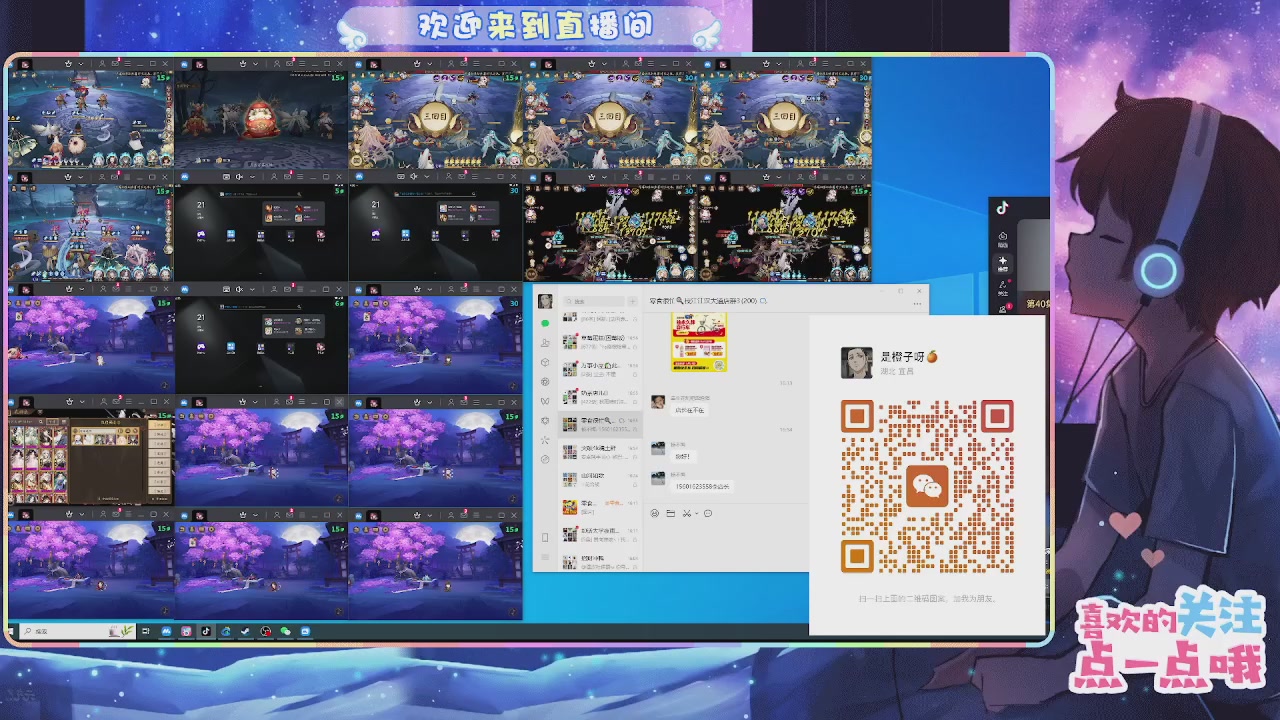Image resolution: width=1280 pixels, height=720 pixels.
Task: Open the compass Search icon in WeChat sidebar
Action: click(x=545, y=459)
